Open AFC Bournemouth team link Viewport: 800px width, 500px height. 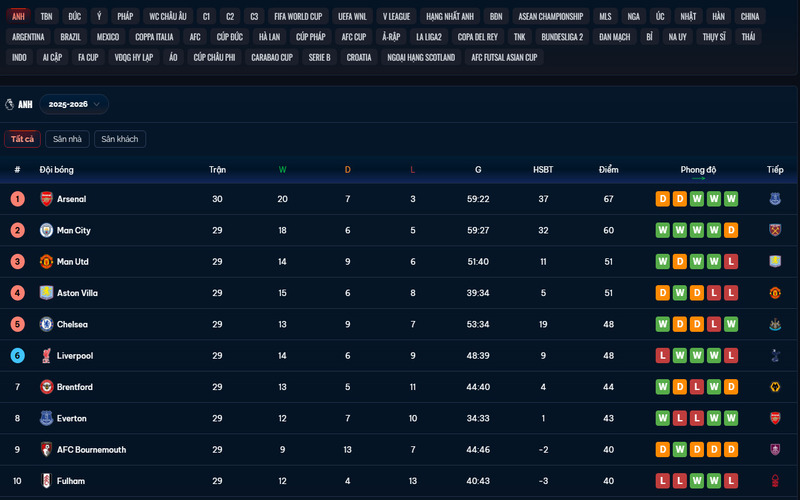pyautogui.click(x=91, y=450)
